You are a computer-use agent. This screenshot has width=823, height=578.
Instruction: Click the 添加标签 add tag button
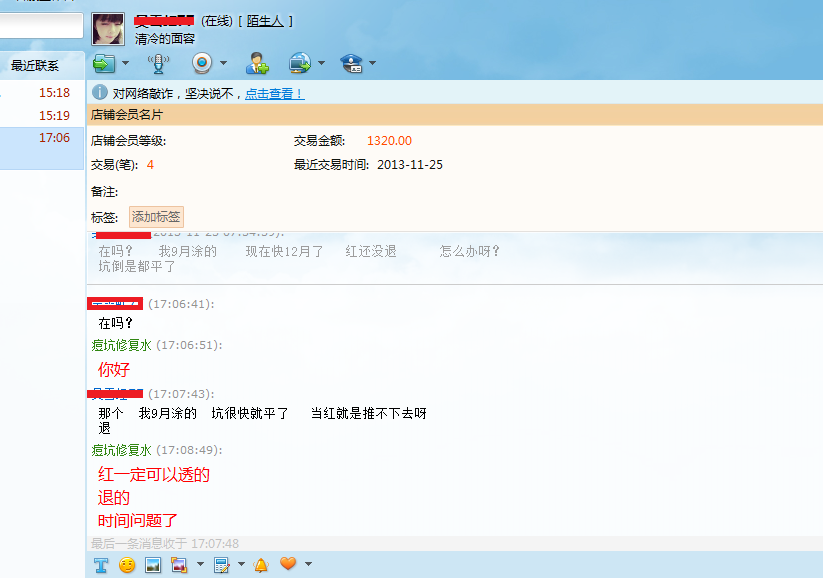click(156, 217)
